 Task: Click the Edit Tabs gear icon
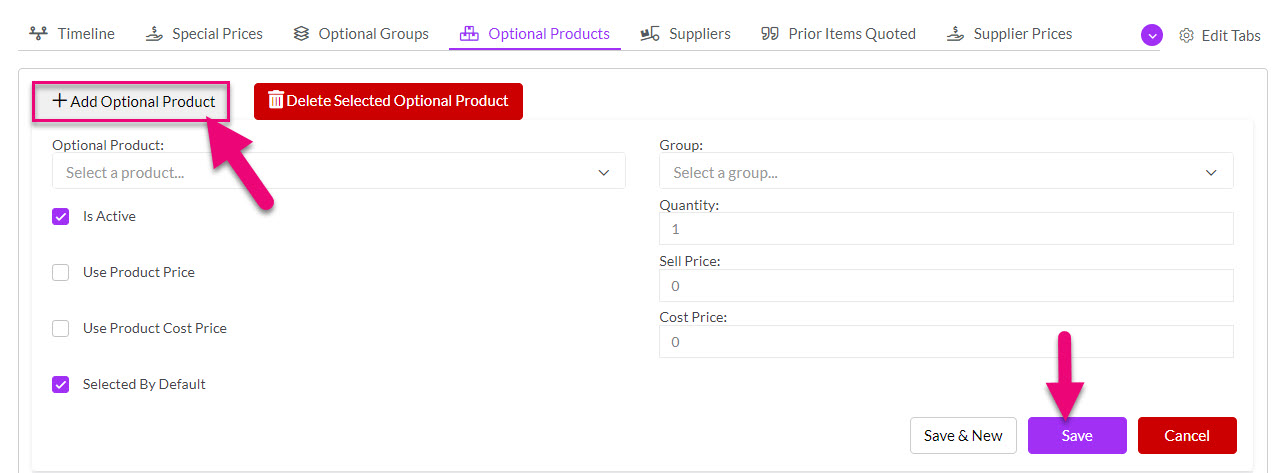pos(1187,35)
